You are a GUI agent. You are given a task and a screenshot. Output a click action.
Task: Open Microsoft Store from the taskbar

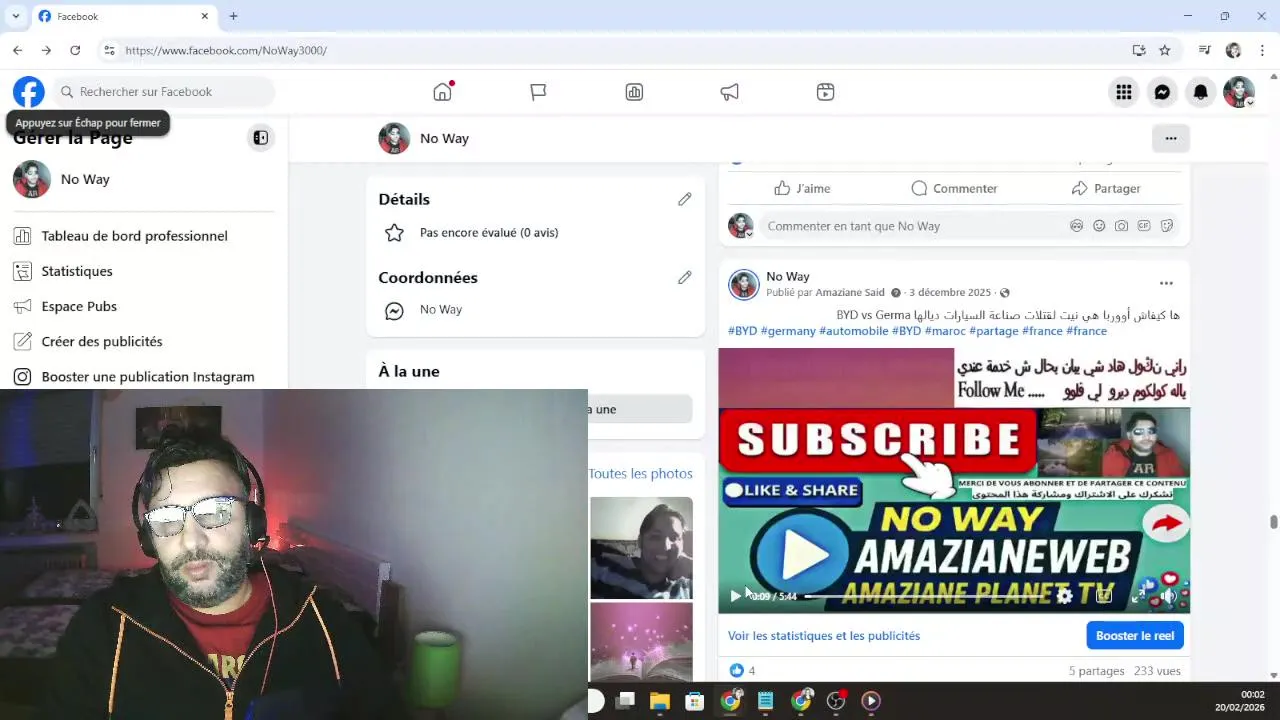[694, 701]
